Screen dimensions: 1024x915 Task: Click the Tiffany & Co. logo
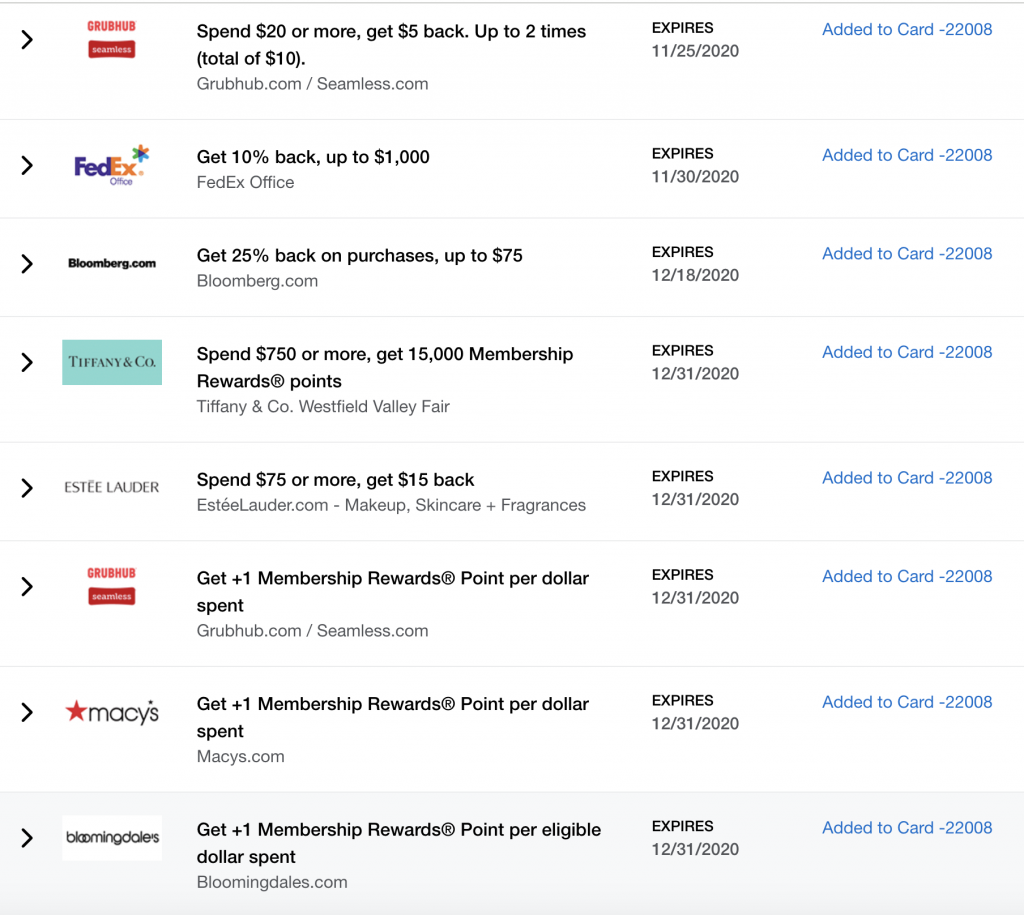pos(112,362)
